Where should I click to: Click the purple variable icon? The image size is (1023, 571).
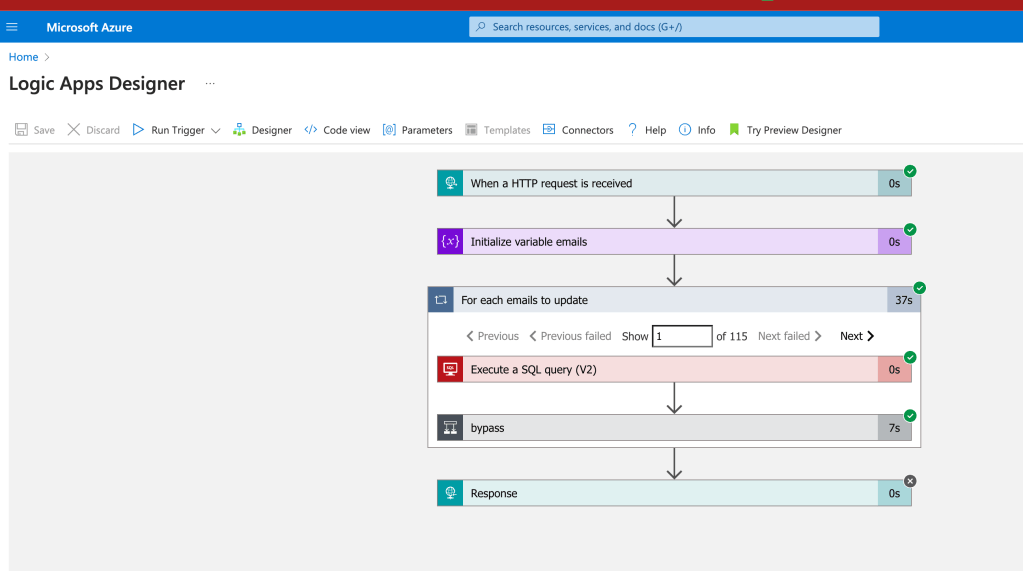pyautogui.click(x=450, y=241)
